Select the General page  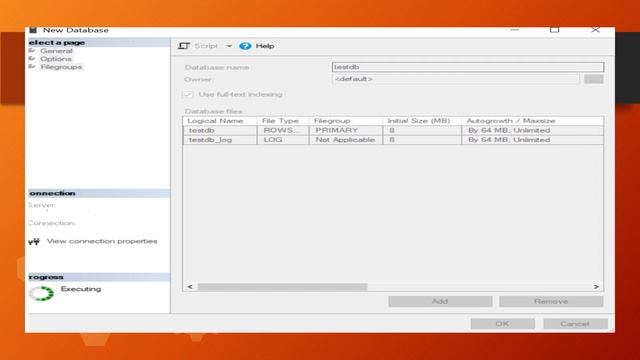56,51
